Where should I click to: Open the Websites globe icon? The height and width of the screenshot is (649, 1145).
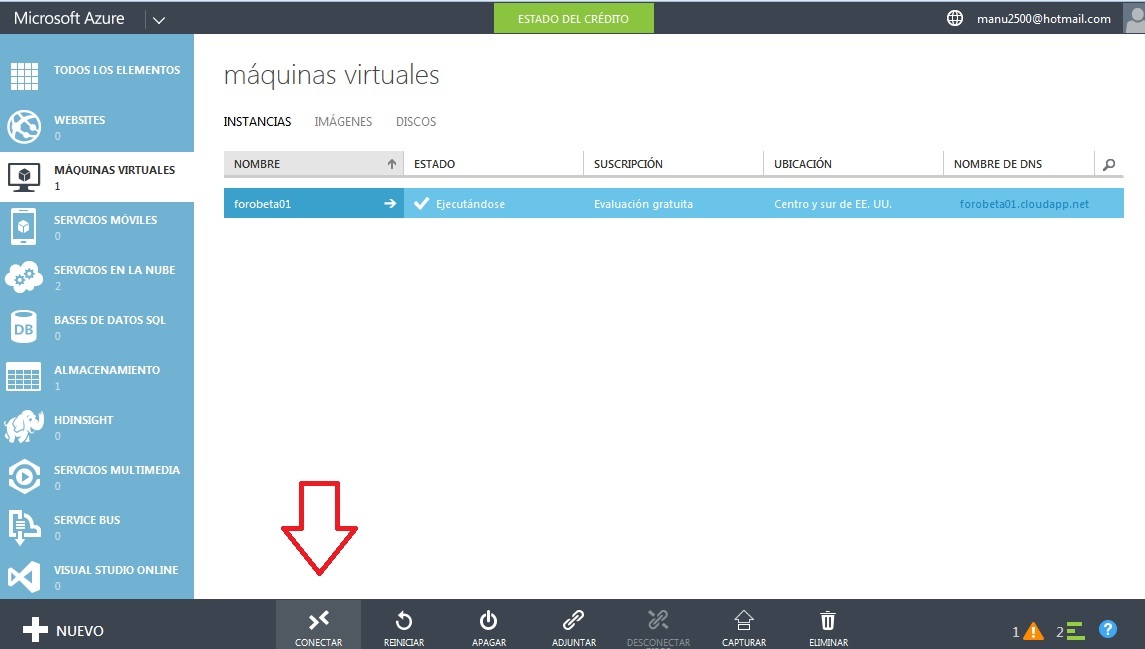24,126
